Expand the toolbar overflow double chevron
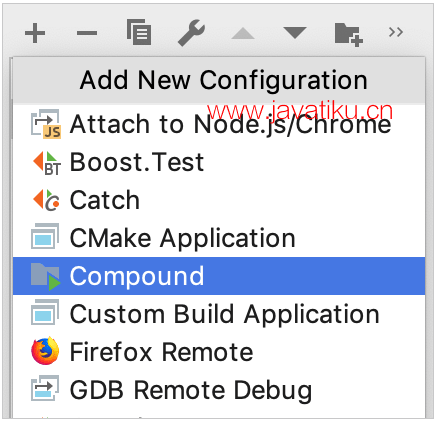The height and width of the screenshot is (421, 436). [x=396, y=32]
